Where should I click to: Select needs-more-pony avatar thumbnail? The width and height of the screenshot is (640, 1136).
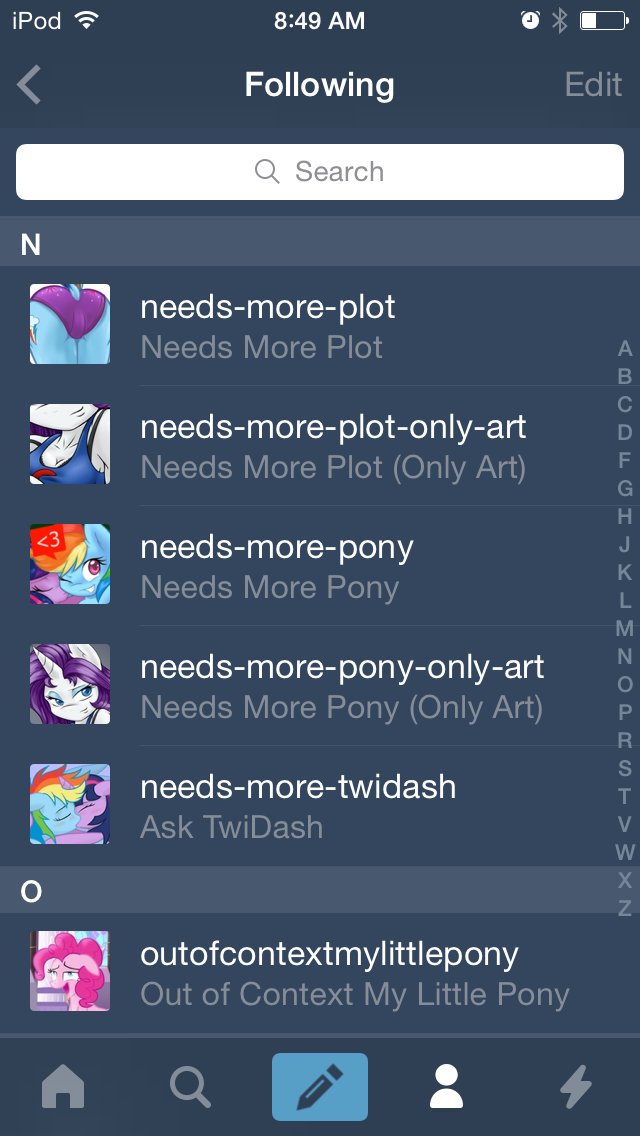70,564
